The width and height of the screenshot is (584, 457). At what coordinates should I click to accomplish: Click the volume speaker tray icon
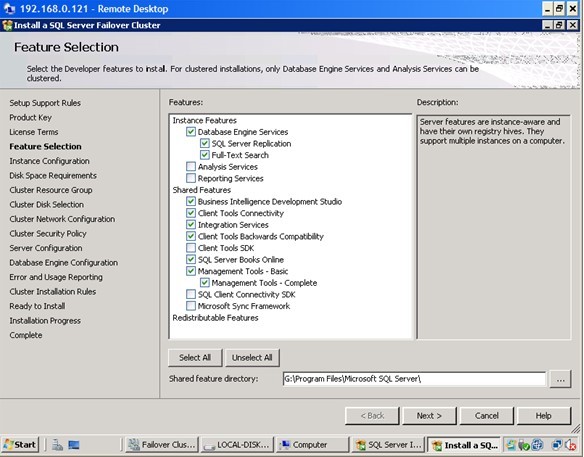pos(570,445)
